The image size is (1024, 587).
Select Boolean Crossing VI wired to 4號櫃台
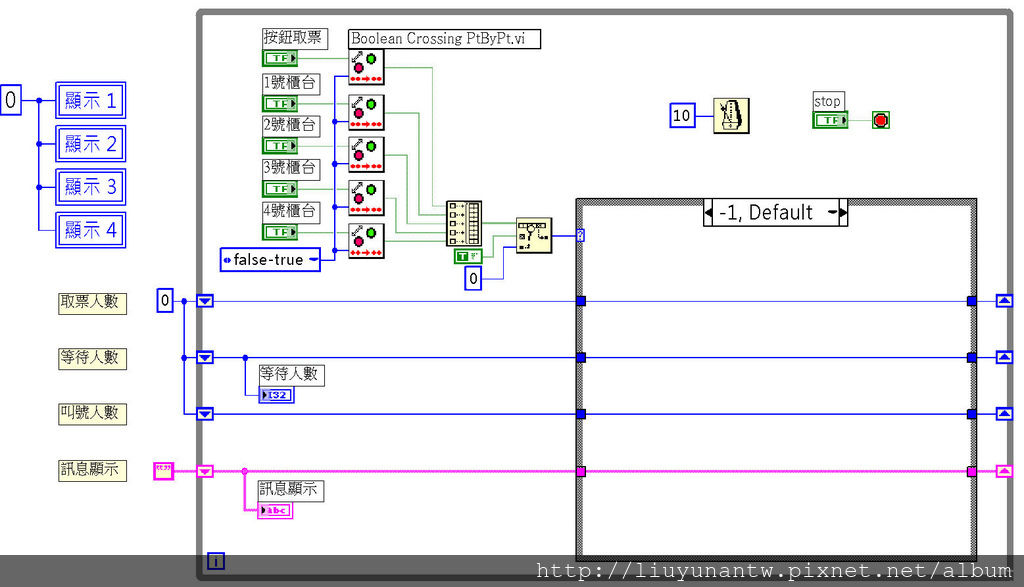[366, 241]
